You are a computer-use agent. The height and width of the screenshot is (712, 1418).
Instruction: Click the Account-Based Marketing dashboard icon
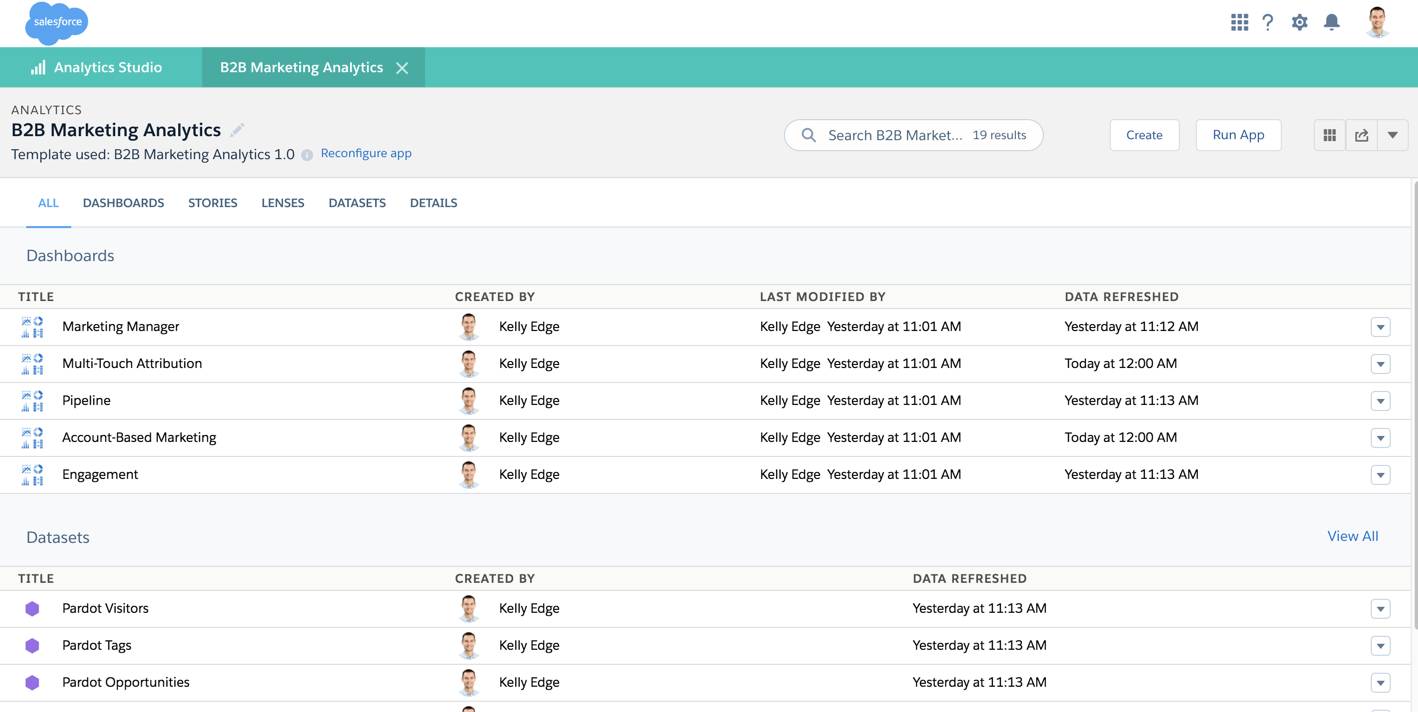32,438
